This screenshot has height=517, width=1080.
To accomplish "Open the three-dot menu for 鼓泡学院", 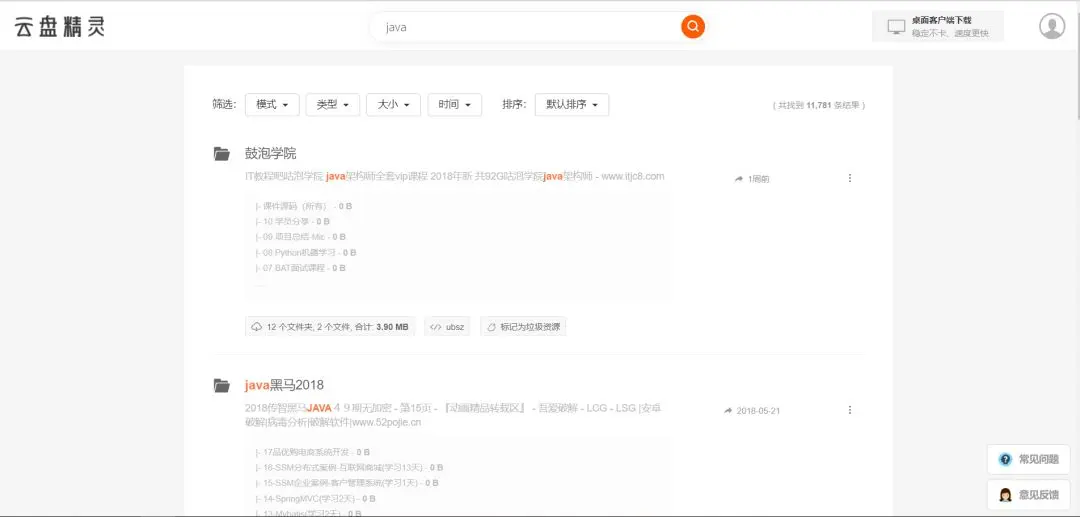I will 849,178.
